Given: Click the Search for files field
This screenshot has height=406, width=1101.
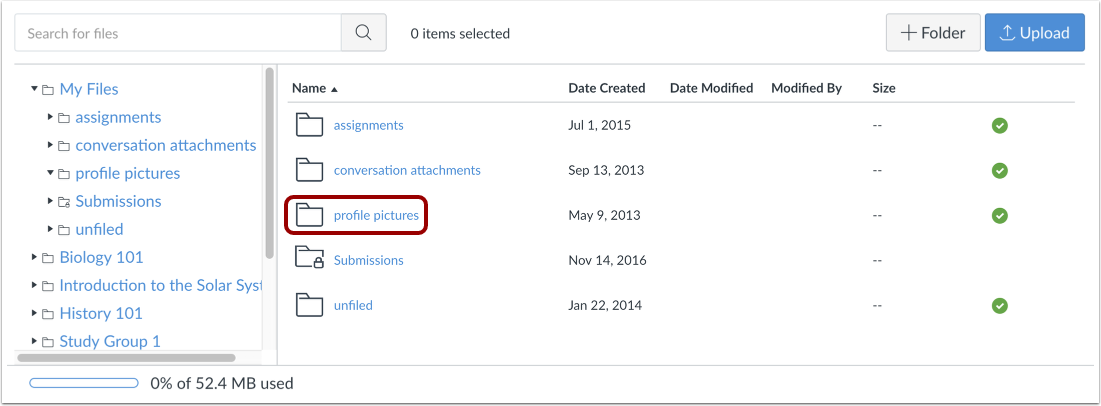Looking at the screenshot, I should [x=178, y=34].
